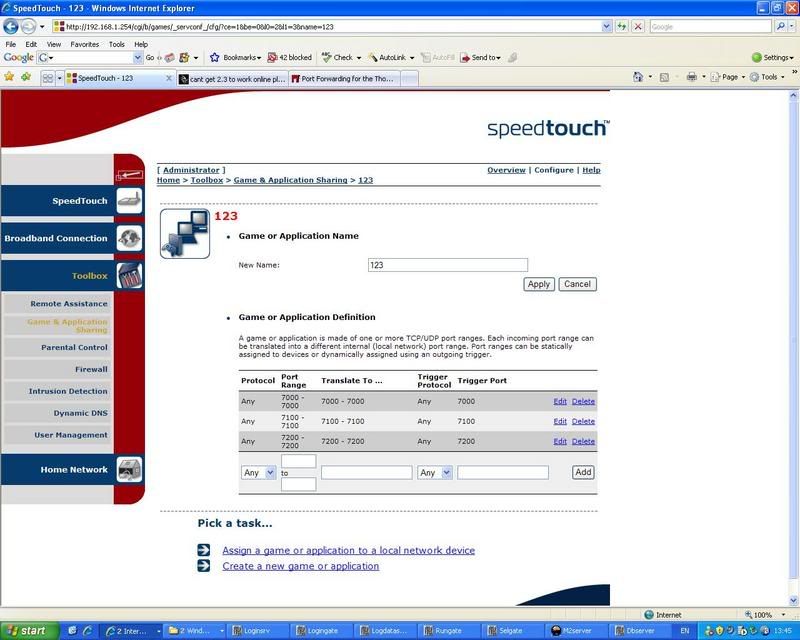The width and height of the screenshot is (800, 640).
Task: Collapse the sidebar using the arrow icon
Action: (129, 174)
